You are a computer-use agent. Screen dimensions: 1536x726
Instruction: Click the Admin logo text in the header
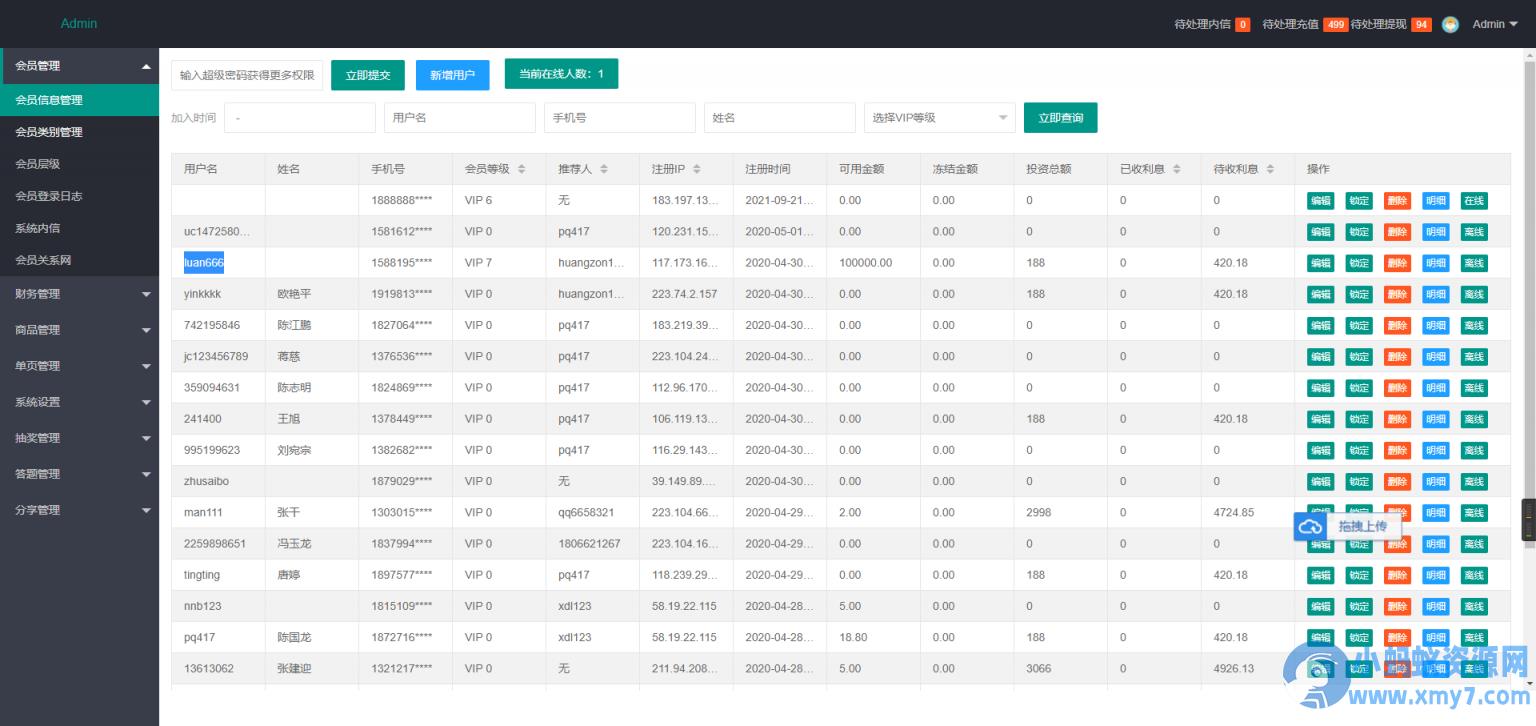pos(79,23)
